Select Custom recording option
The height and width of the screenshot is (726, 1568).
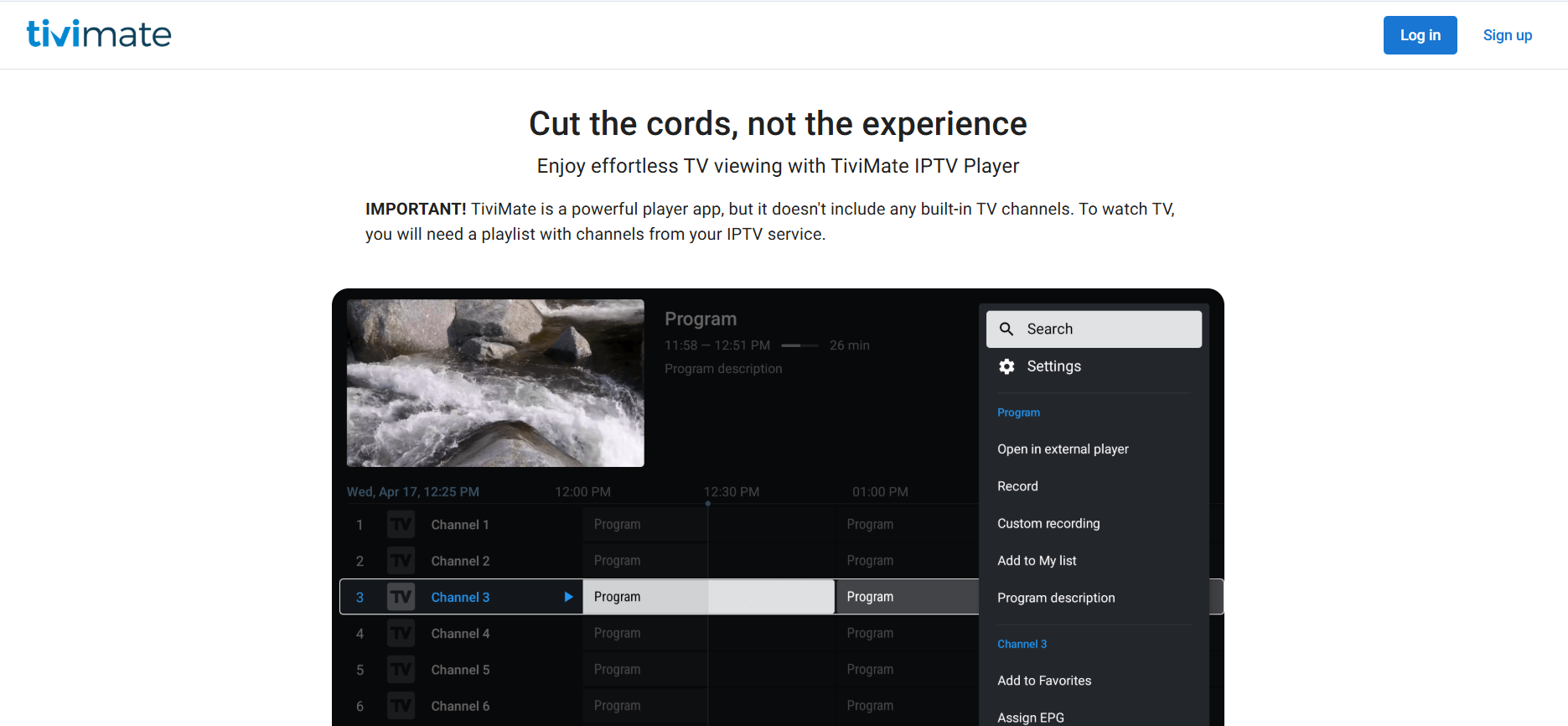tap(1048, 523)
